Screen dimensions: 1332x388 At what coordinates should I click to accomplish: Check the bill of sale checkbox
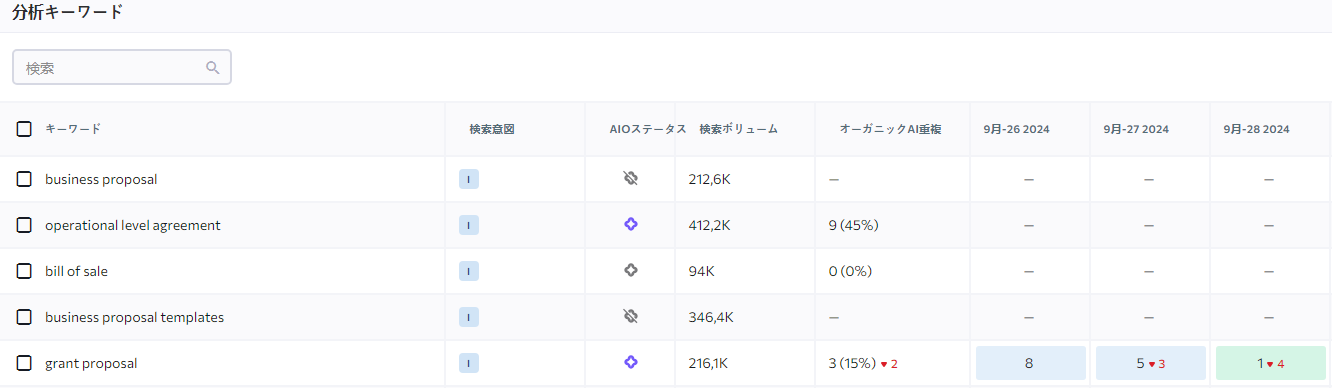(24, 271)
